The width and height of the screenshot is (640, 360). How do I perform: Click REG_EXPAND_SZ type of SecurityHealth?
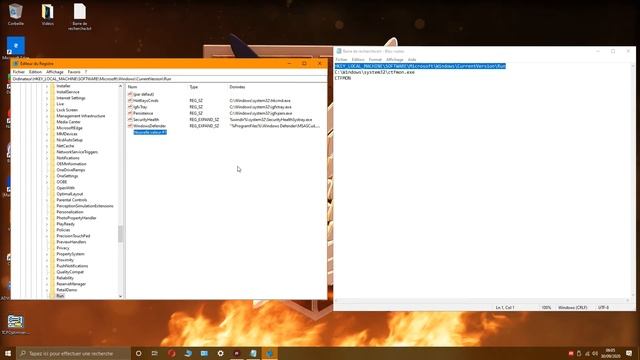pyautogui.click(x=204, y=120)
